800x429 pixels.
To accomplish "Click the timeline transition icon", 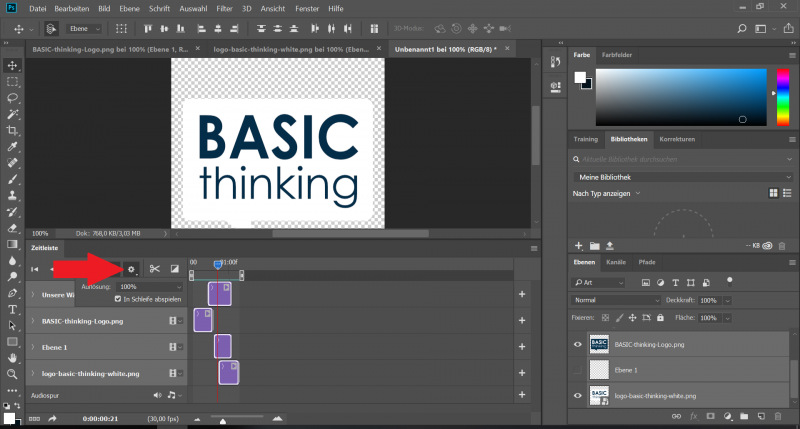I will click(x=174, y=269).
